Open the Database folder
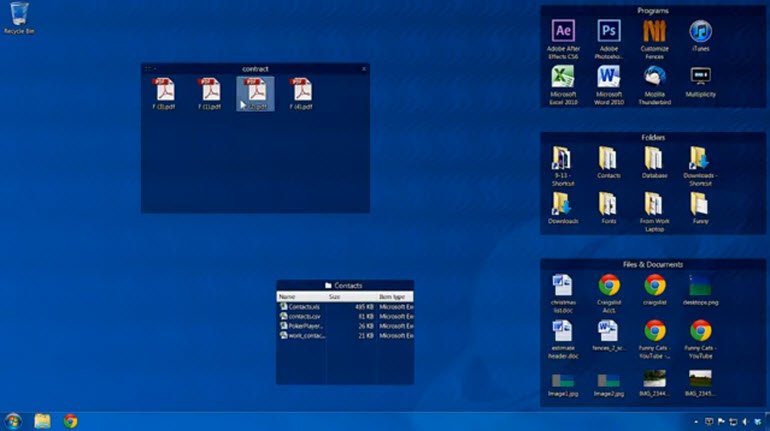 [x=654, y=160]
